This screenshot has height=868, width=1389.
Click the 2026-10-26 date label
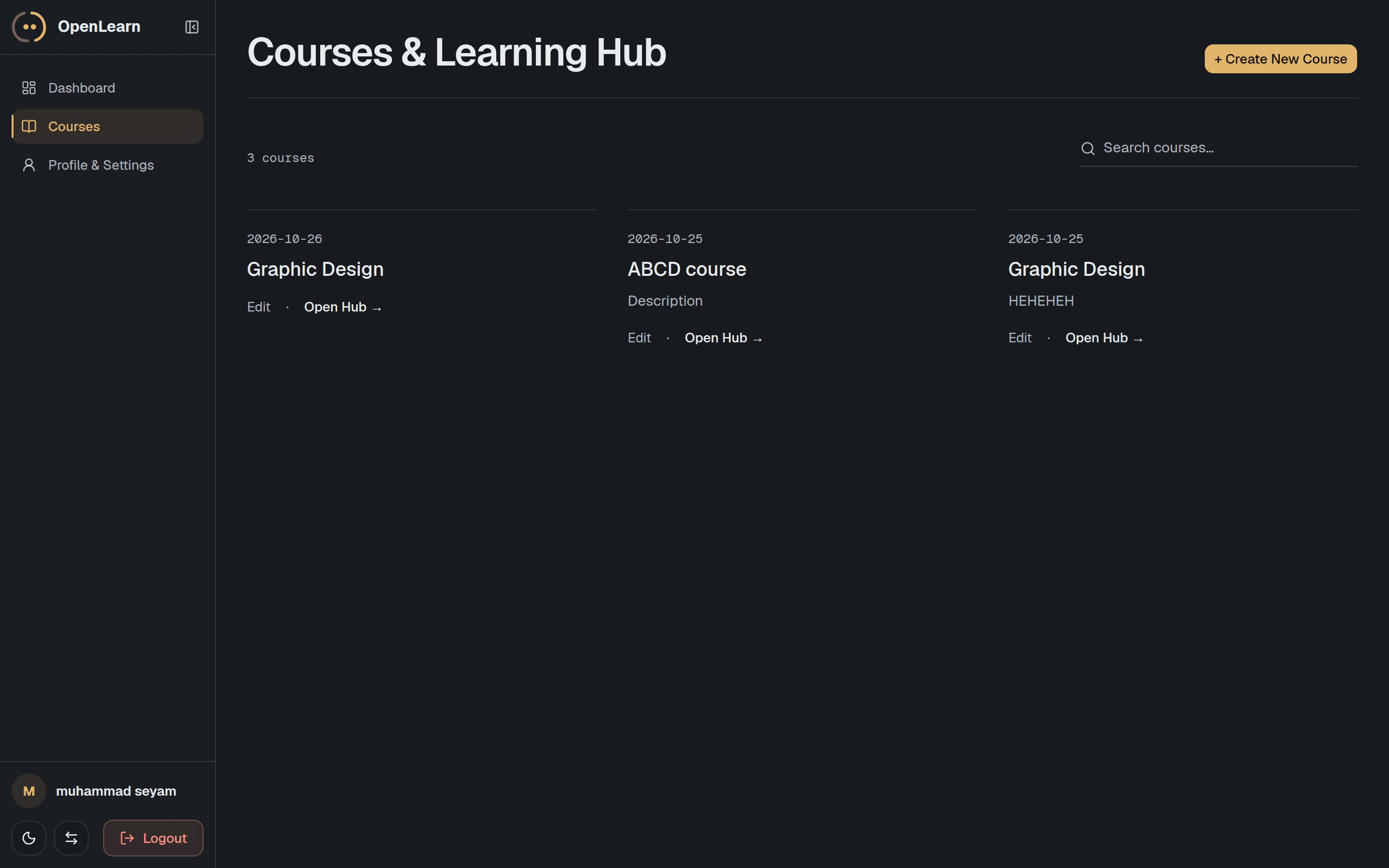click(x=284, y=239)
